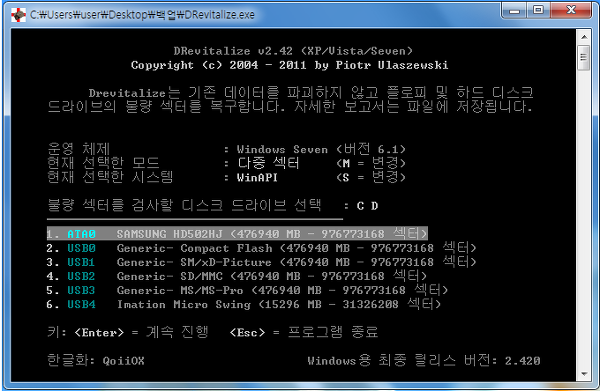600x391 pixels.
Task: Select the USB0 Generic- Compact Flash row
Action: (x=261, y=248)
